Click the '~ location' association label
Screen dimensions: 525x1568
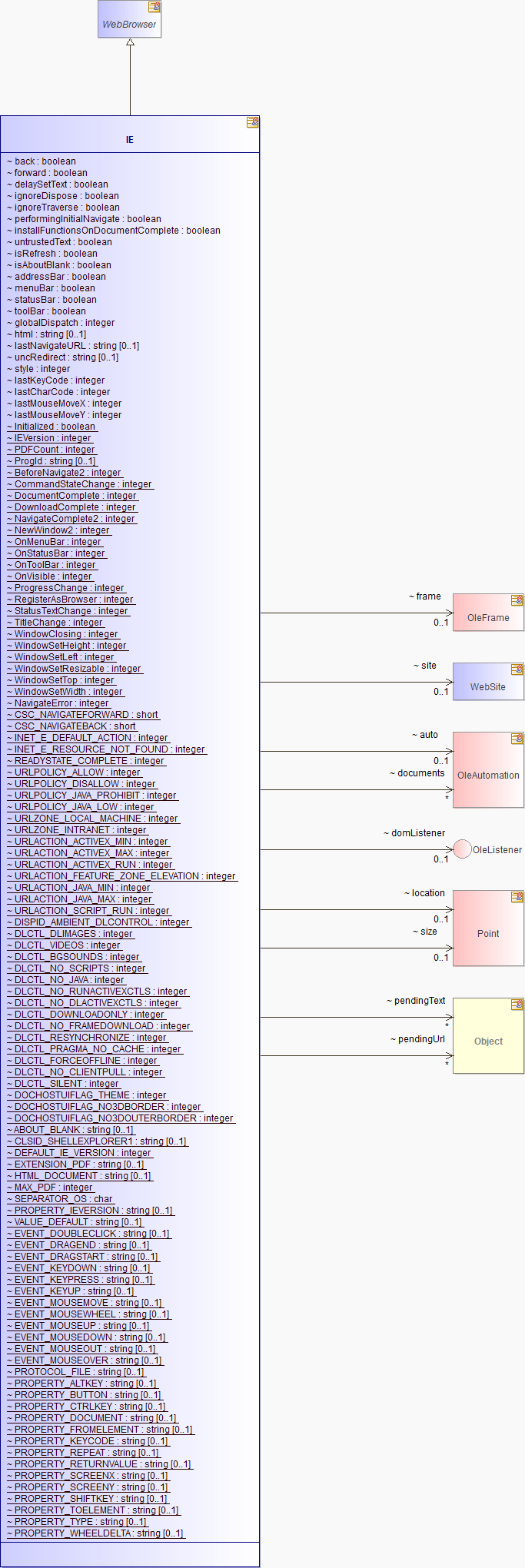pyautogui.click(x=425, y=893)
